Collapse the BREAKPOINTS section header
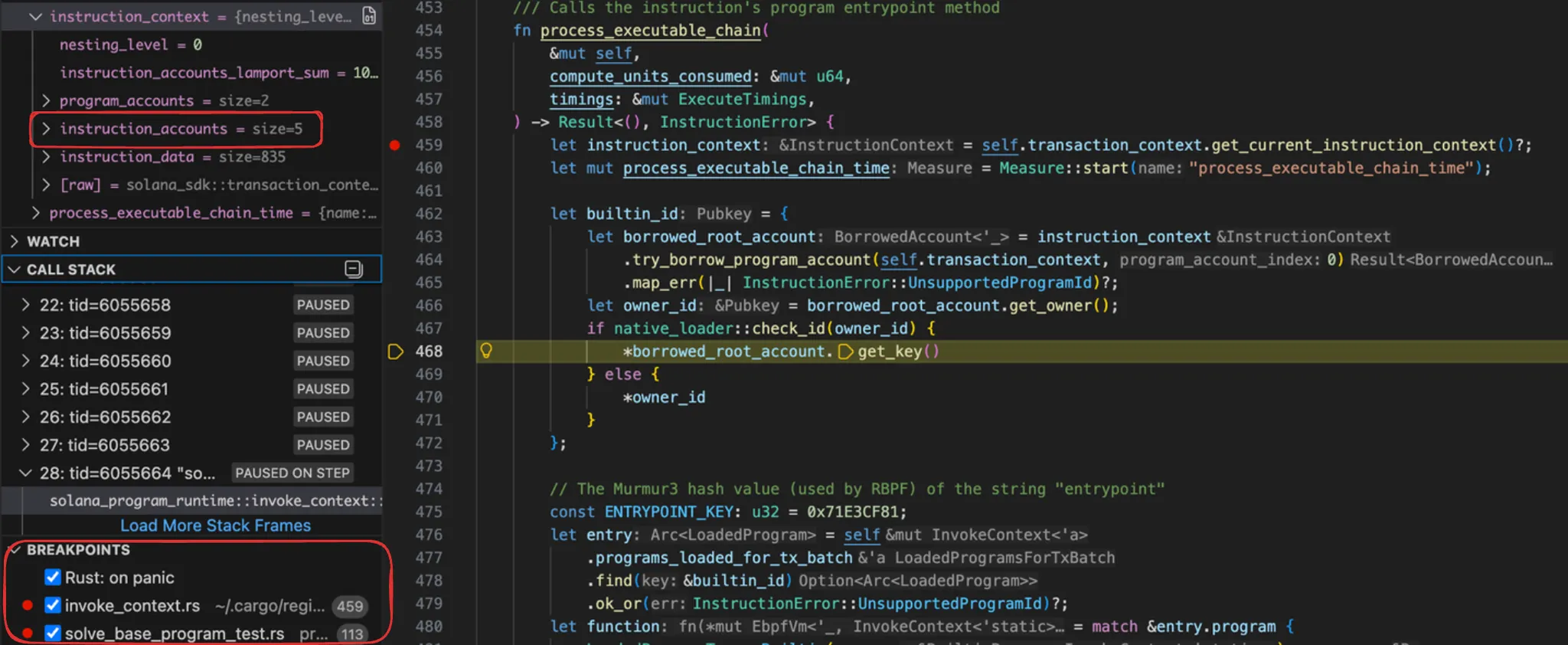The width and height of the screenshot is (1568, 645). tap(15, 550)
